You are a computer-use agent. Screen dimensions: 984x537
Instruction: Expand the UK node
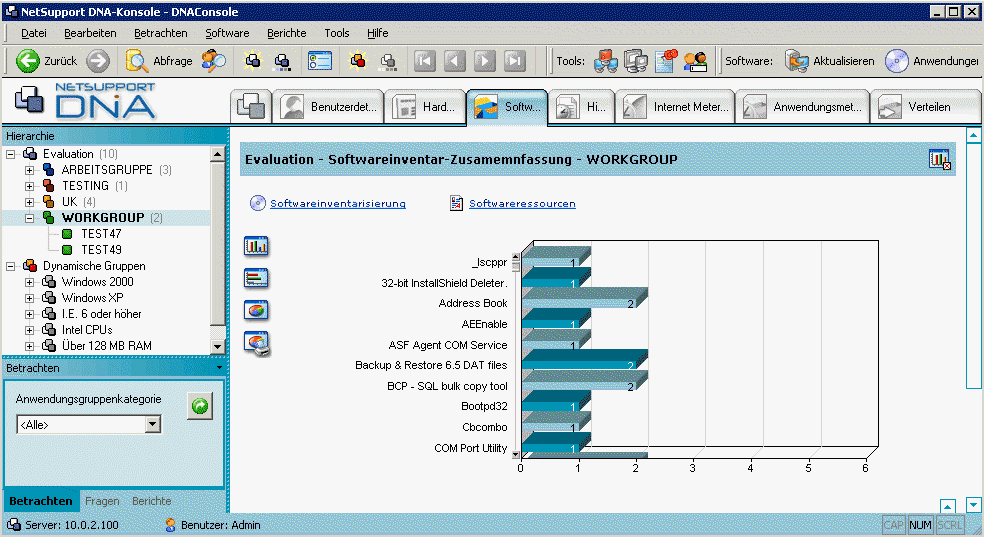coord(29,202)
